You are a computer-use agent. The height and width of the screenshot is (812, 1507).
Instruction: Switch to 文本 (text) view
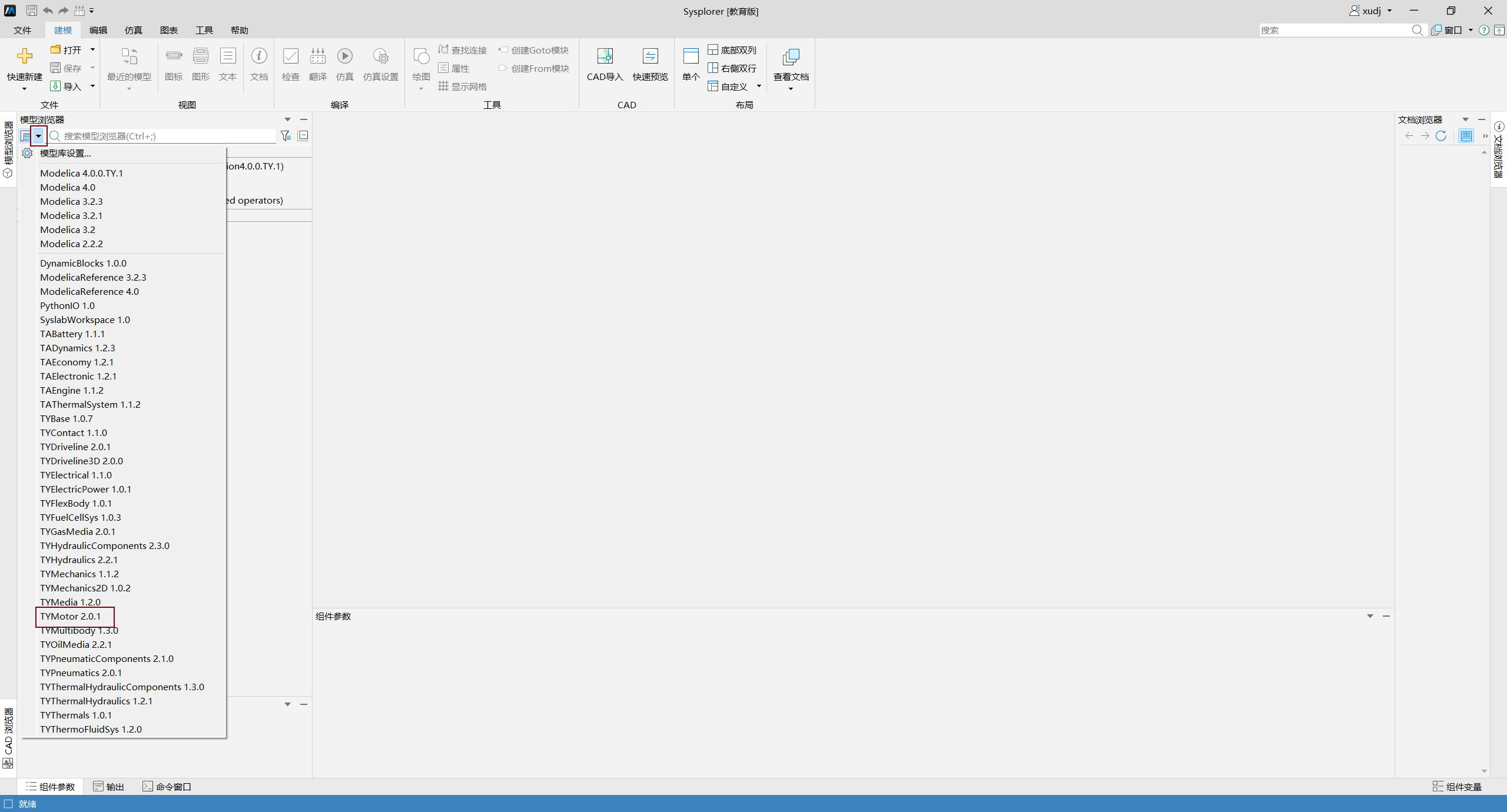(x=228, y=56)
